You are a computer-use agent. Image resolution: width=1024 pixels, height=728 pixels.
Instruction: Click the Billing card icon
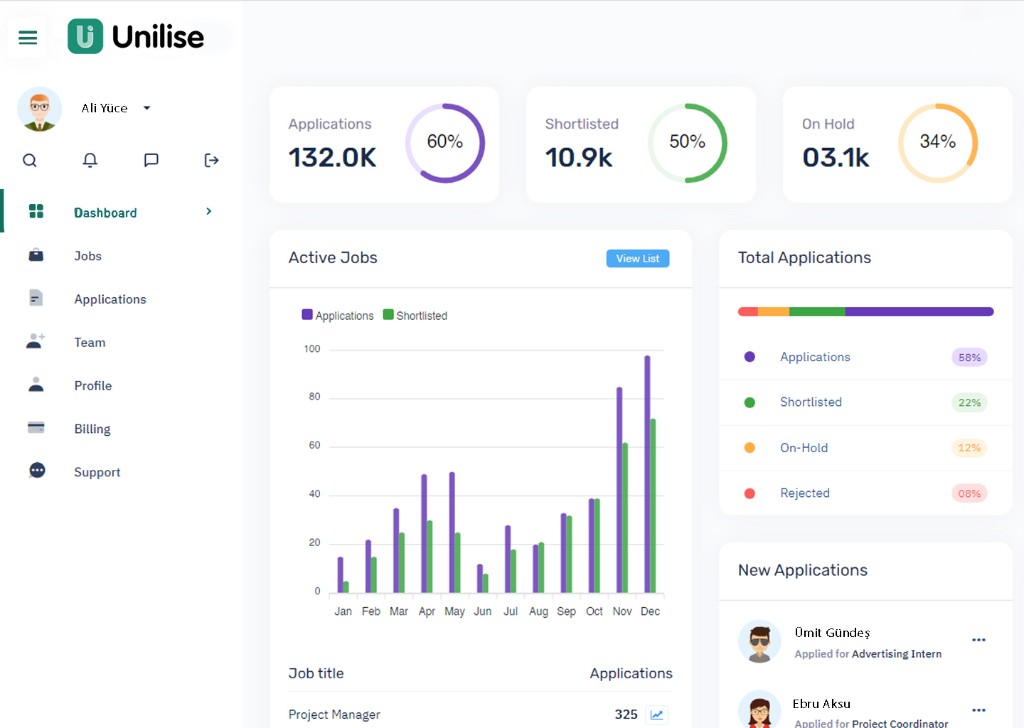coord(36,428)
